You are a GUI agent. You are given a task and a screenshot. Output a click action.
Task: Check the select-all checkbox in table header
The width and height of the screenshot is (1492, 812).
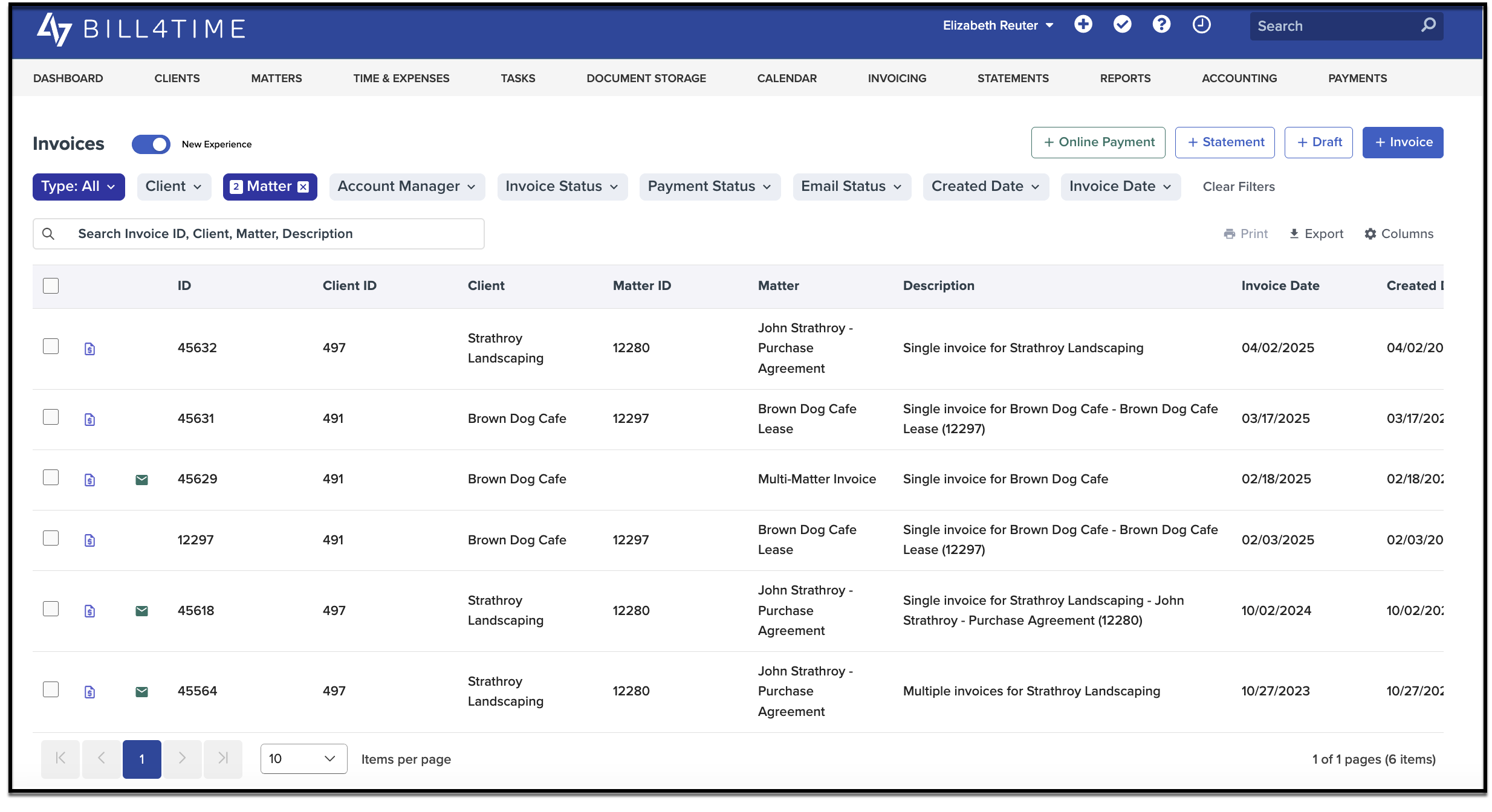coord(51,286)
